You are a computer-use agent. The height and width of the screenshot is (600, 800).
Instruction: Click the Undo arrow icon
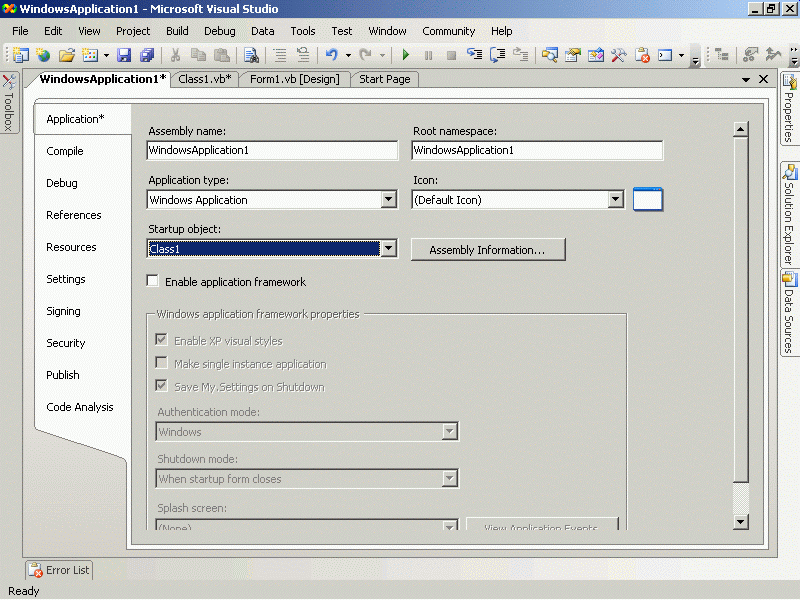tap(331, 55)
